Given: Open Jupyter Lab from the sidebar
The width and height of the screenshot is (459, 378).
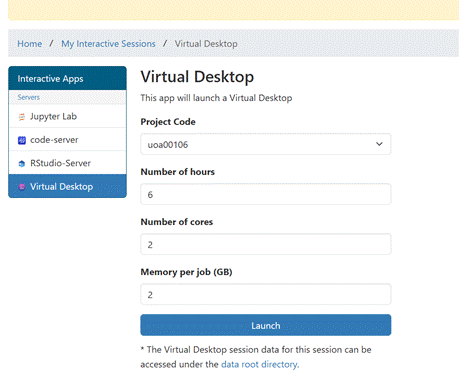Looking at the screenshot, I should [67, 116].
